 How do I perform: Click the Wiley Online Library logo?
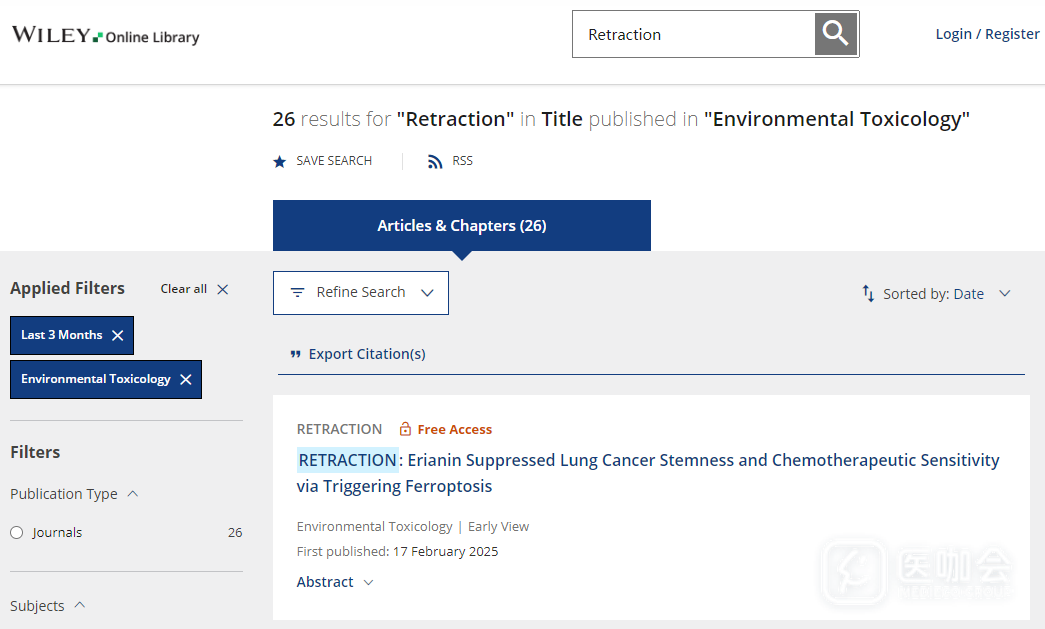click(105, 36)
